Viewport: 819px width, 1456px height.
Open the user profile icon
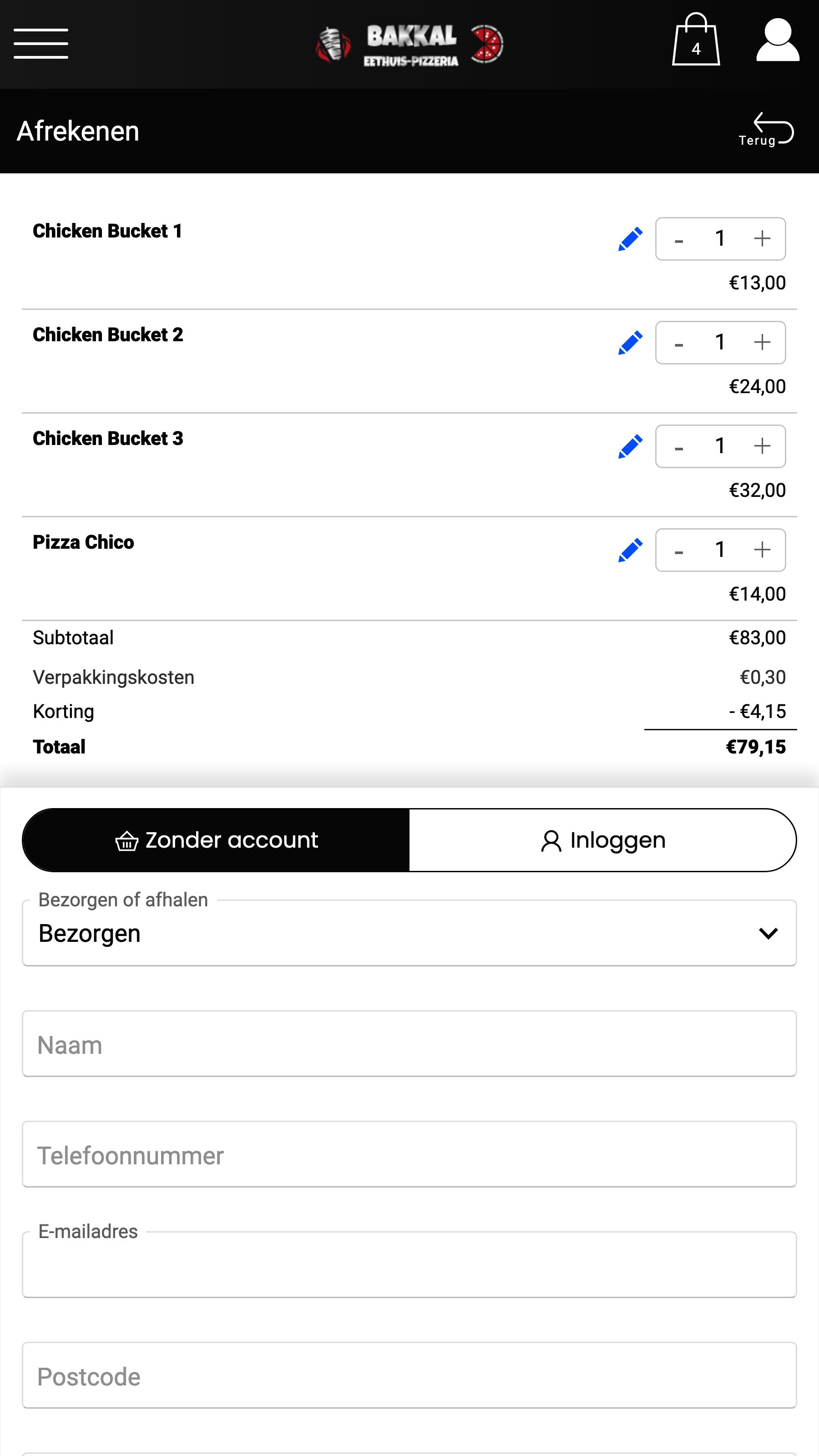pyautogui.click(x=778, y=40)
